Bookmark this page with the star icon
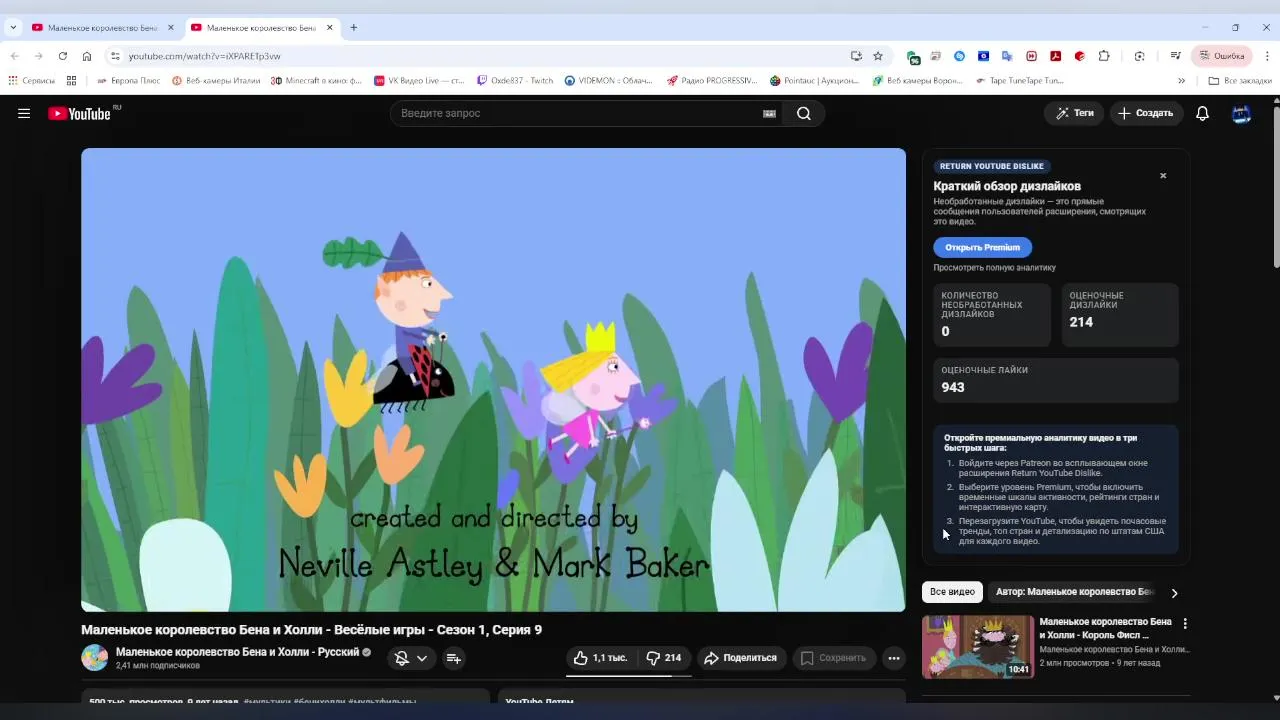 click(878, 56)
